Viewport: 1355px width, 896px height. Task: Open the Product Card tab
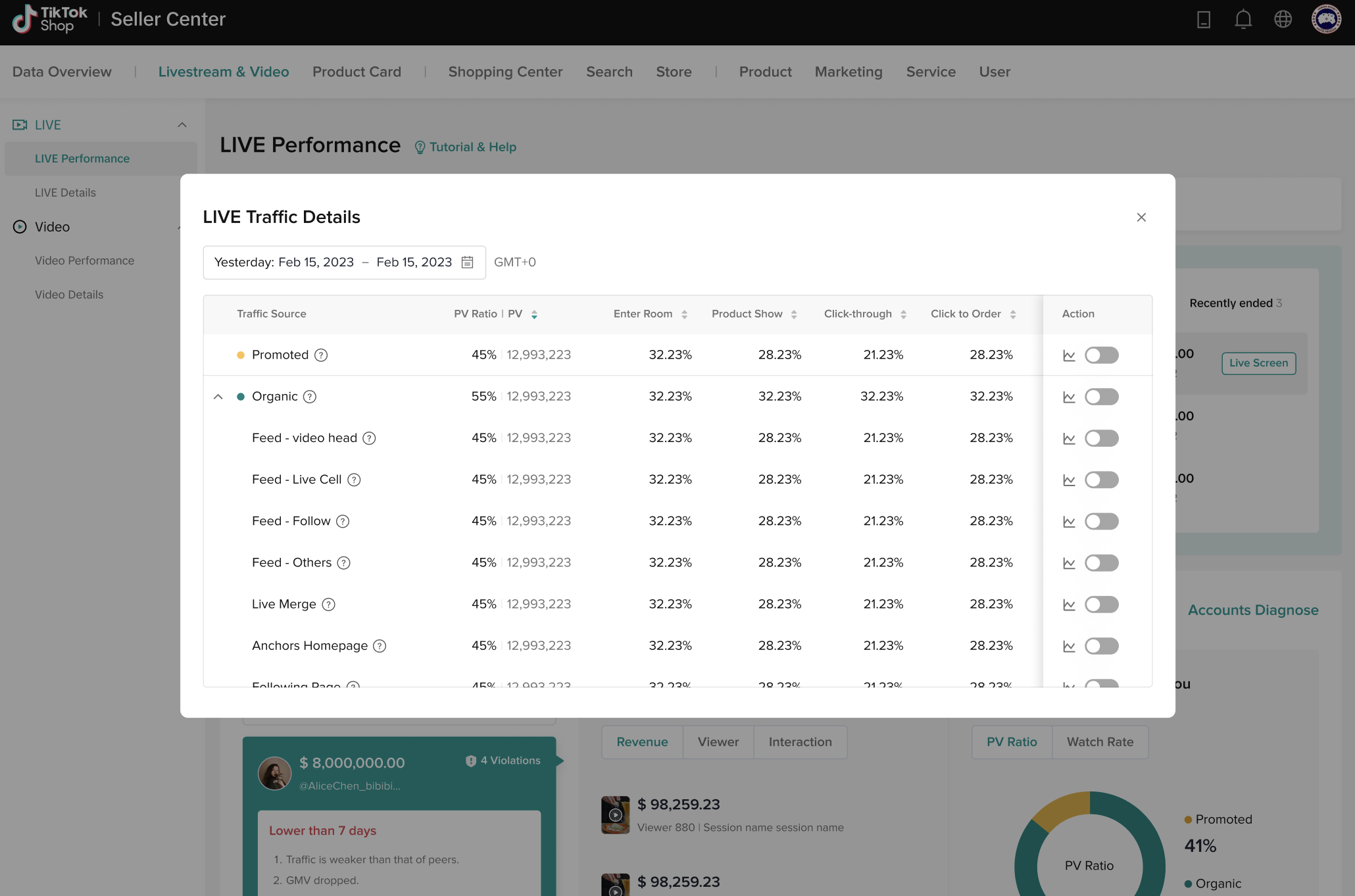357,72
